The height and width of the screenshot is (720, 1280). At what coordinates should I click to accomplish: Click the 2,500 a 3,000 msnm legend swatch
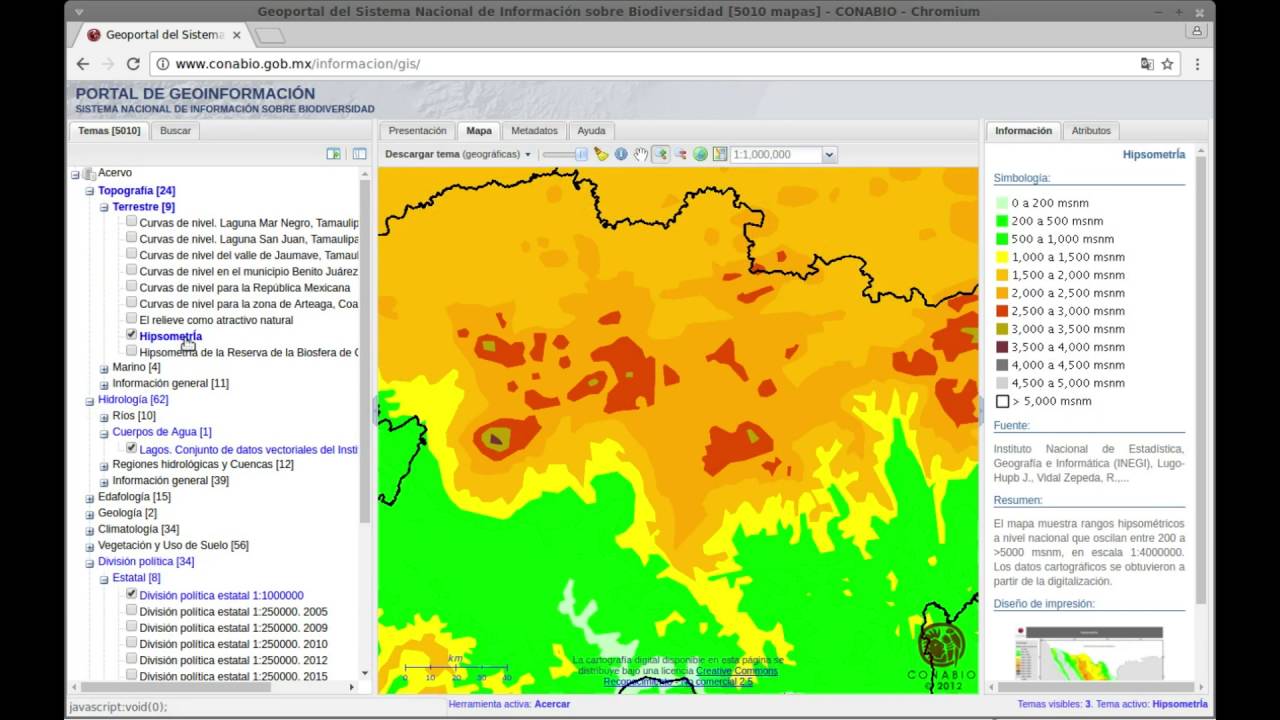pos(1002,311)
